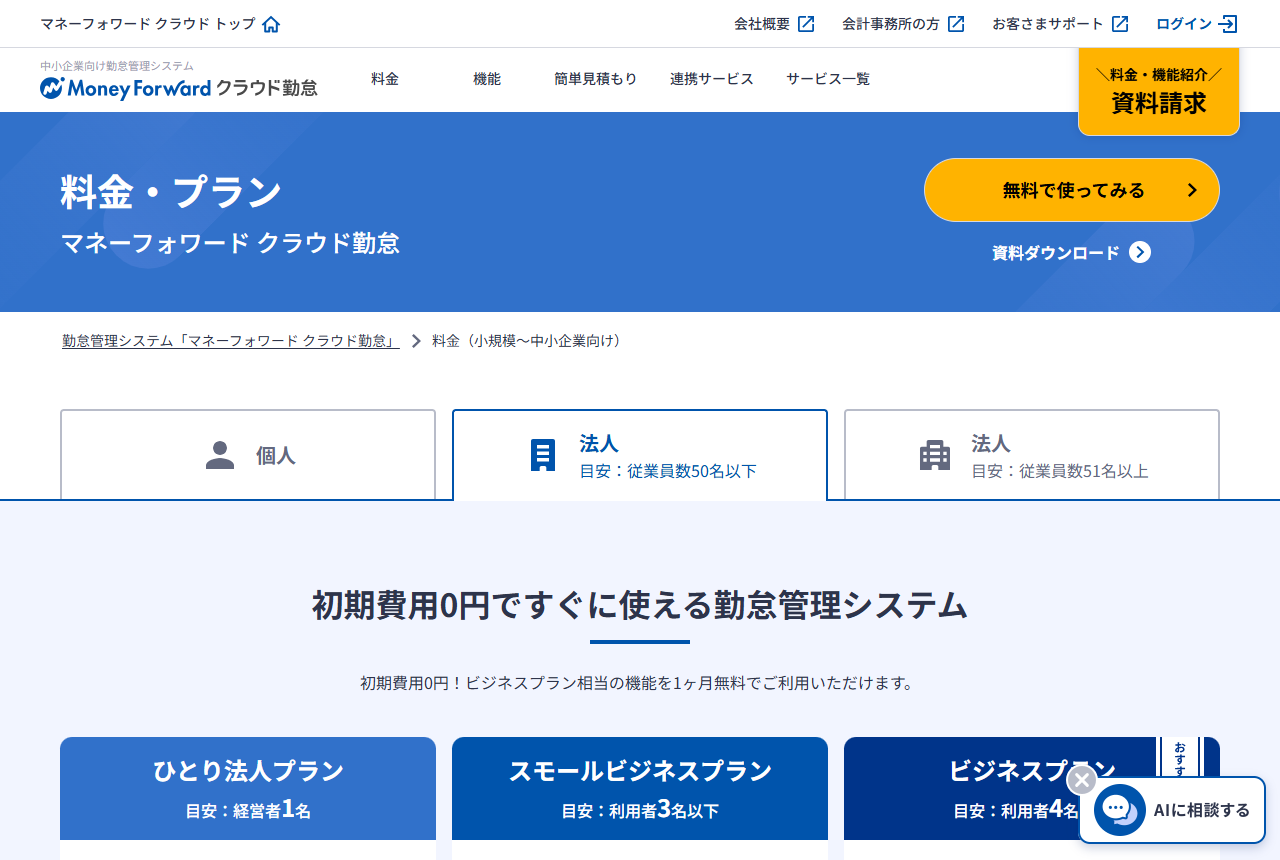
Task: Click the 資料ダウンロード link
Action: pos(1071,252)
